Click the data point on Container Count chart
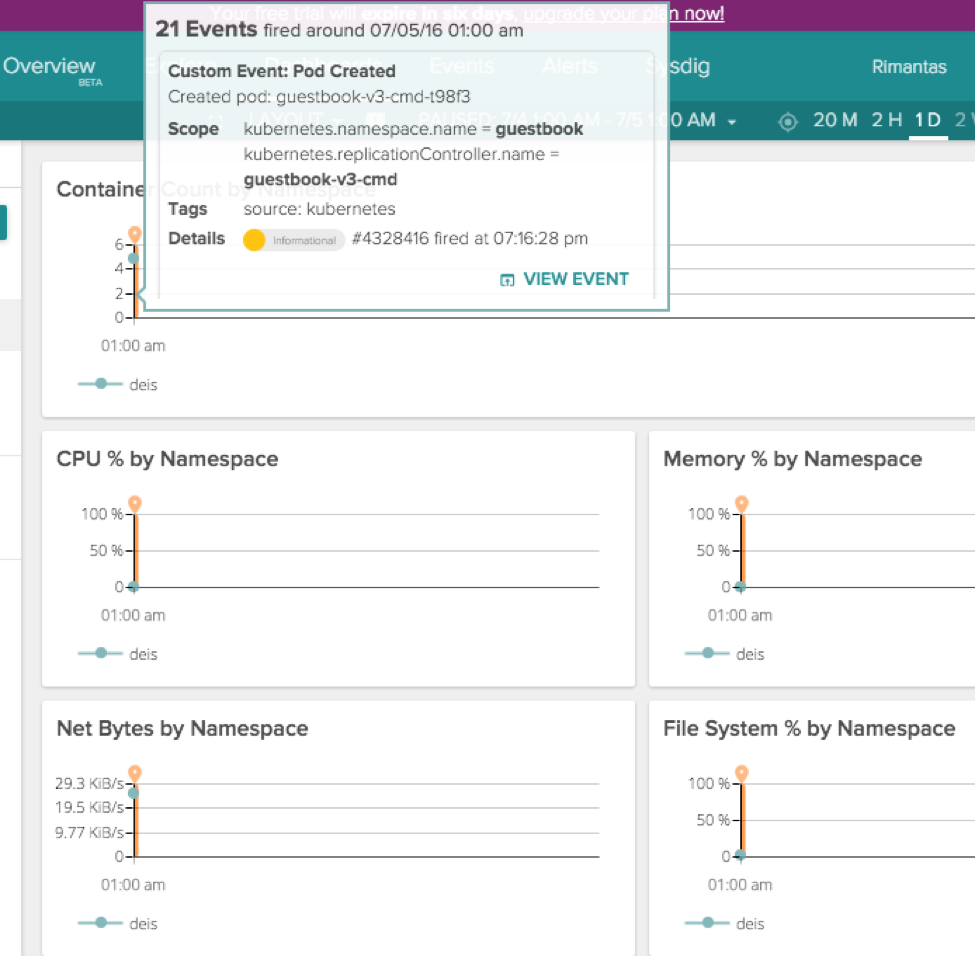Viewport: 975px width, 956px height. tap(134, 258)
